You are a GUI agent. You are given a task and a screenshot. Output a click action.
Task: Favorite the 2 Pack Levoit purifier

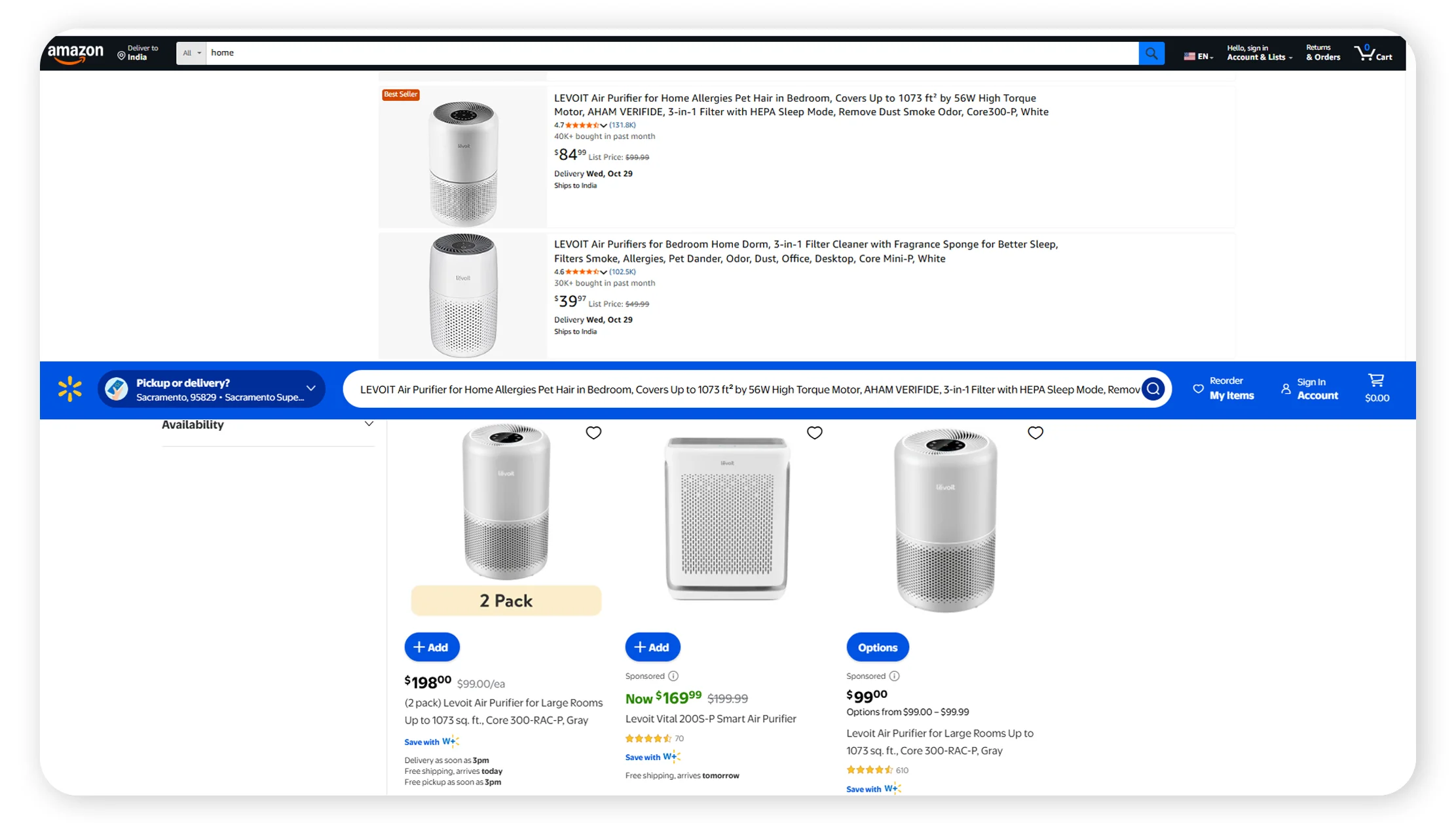tap(593, 433)
